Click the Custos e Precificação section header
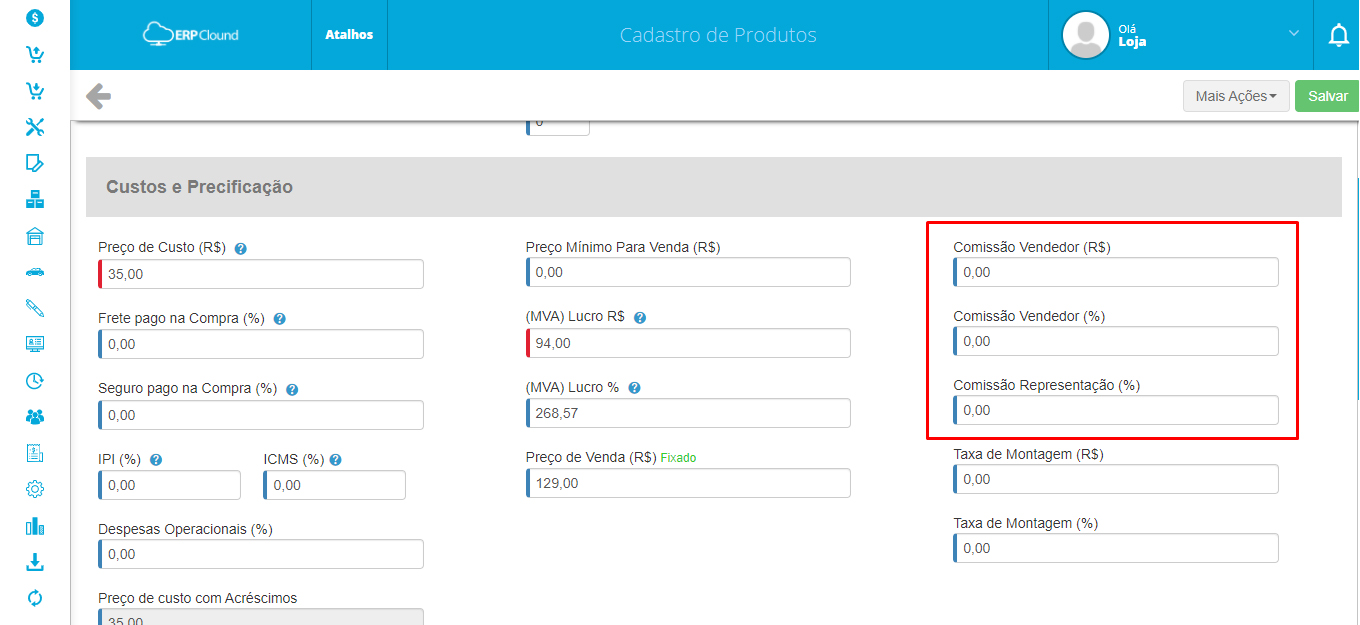This screenshot has width=1360, height=625. 714,187
